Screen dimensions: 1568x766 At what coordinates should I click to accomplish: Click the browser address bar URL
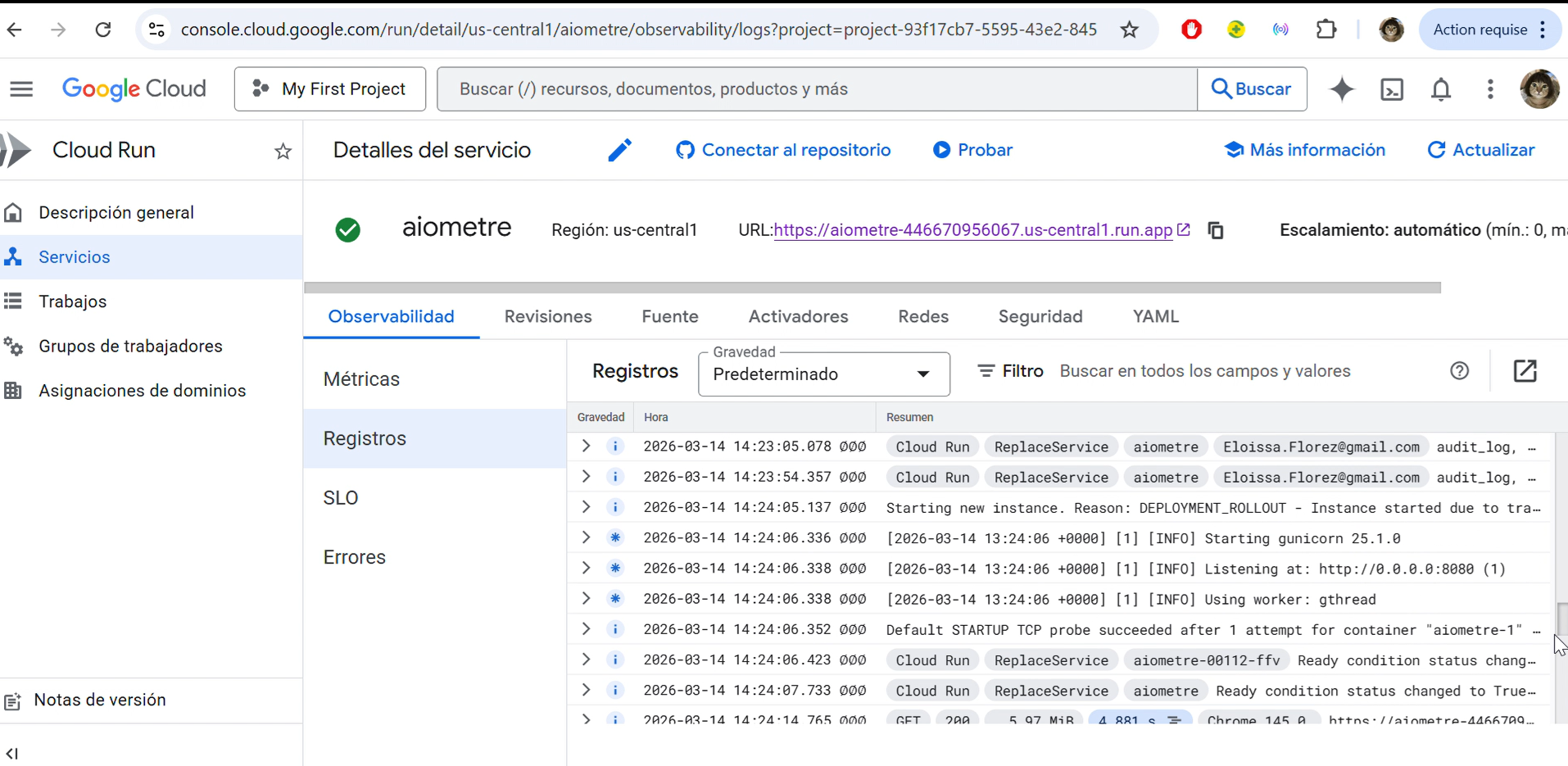(x=639, y=29)
